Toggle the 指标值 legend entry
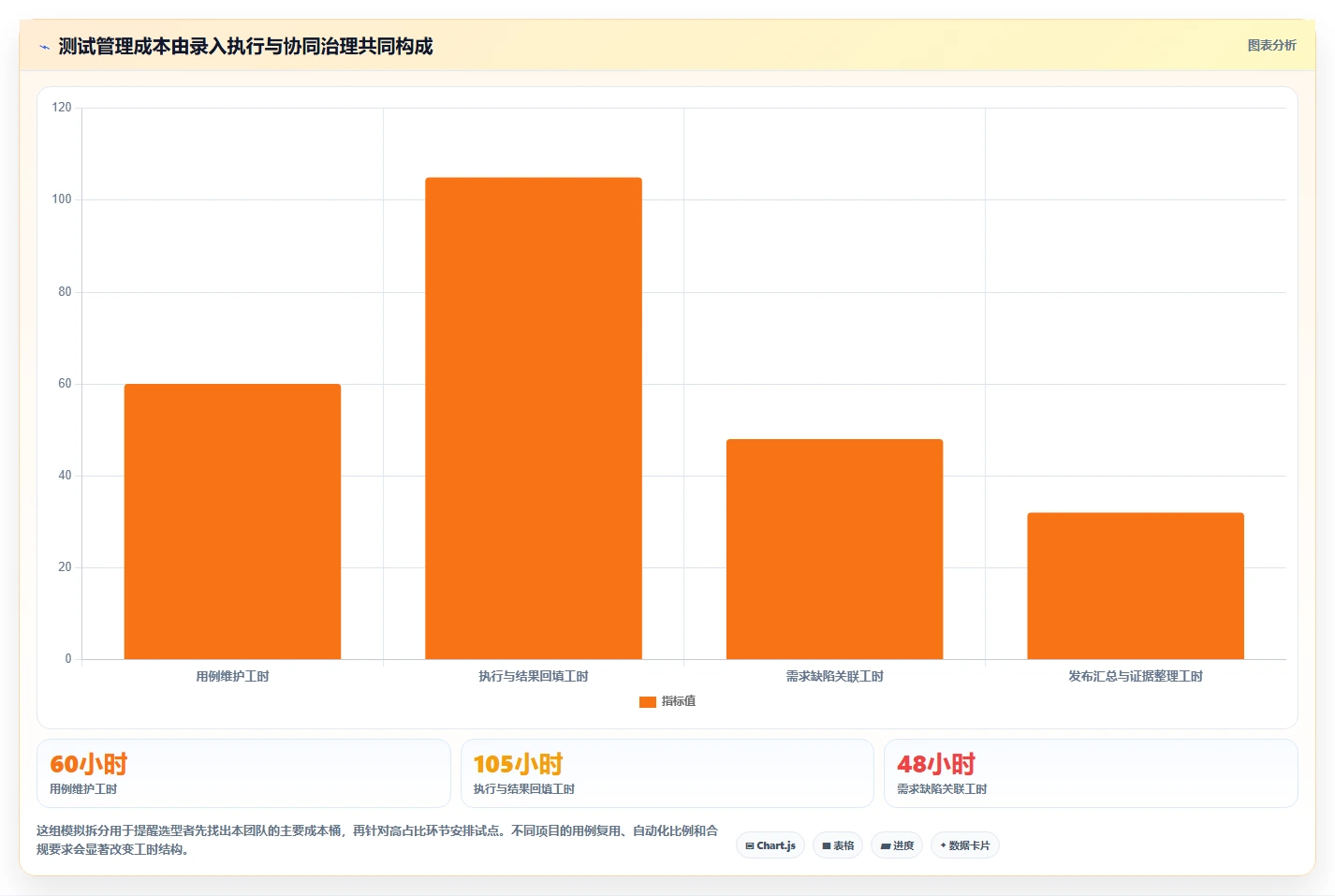1335x896 pixels. click(667, 701)
